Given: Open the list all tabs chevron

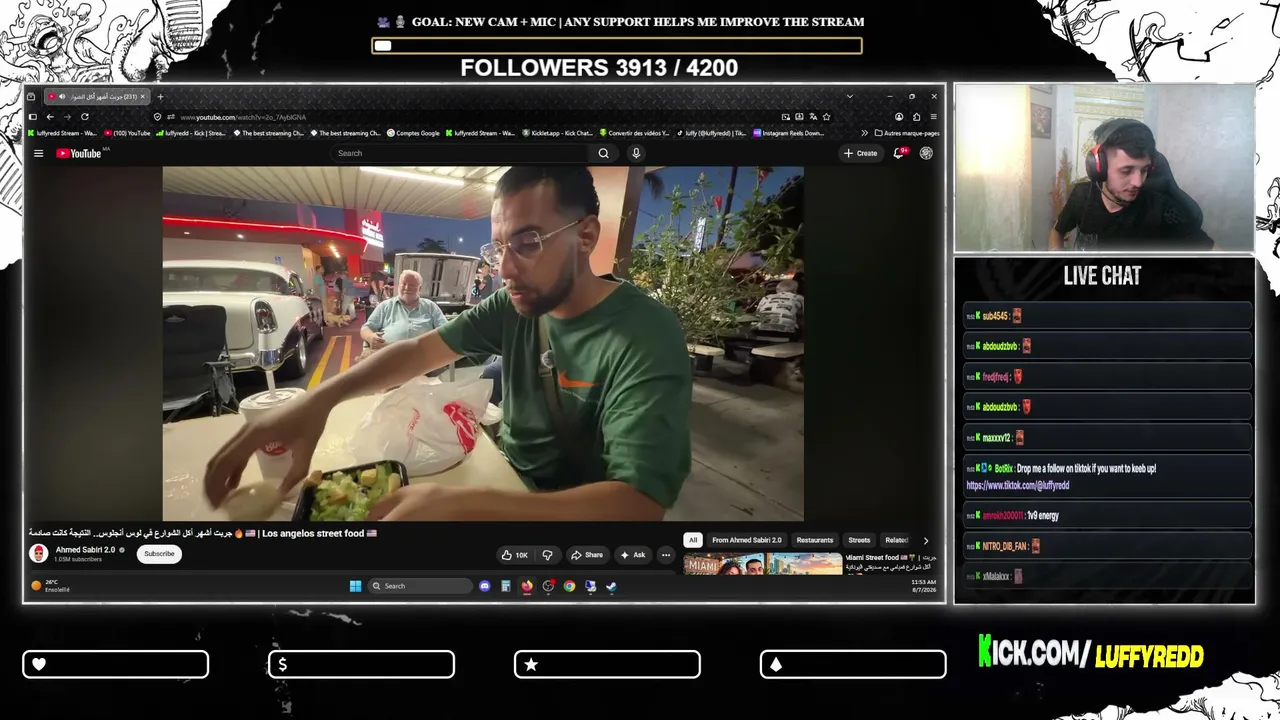Looking at the screenshot, I should pyautogui.click(x=849, y=97).
